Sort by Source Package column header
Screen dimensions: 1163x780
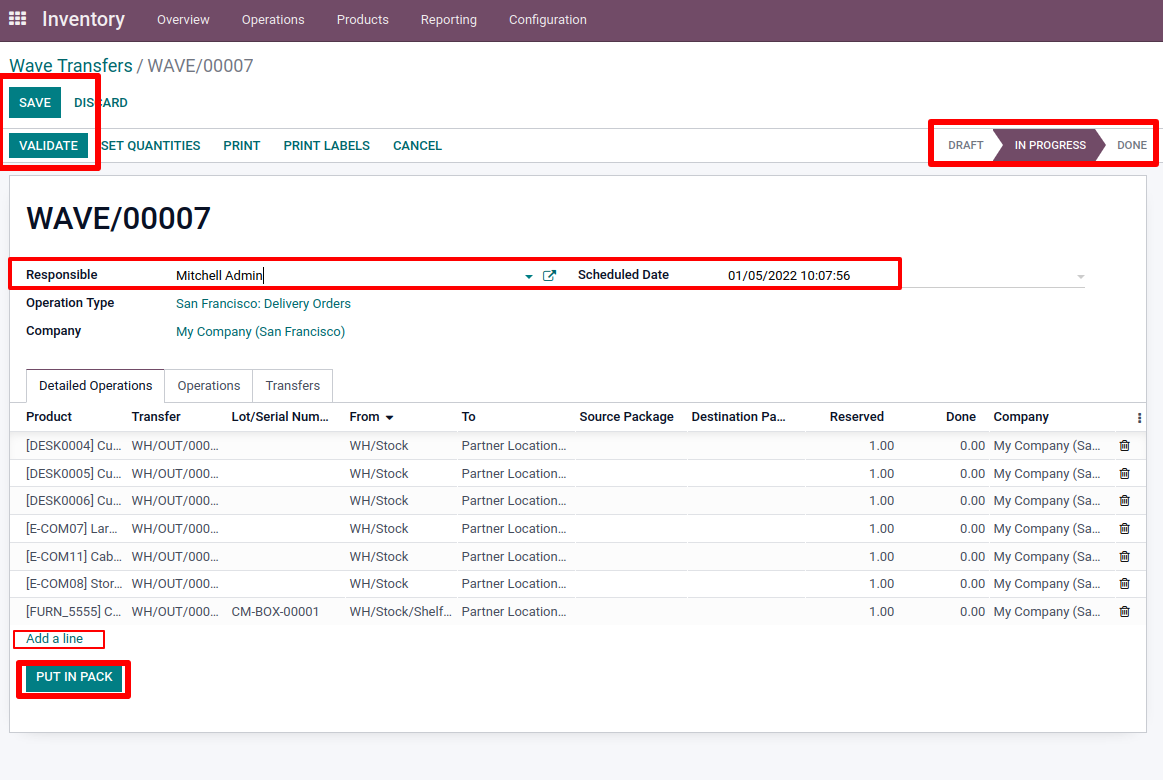(x=627, y=417)
